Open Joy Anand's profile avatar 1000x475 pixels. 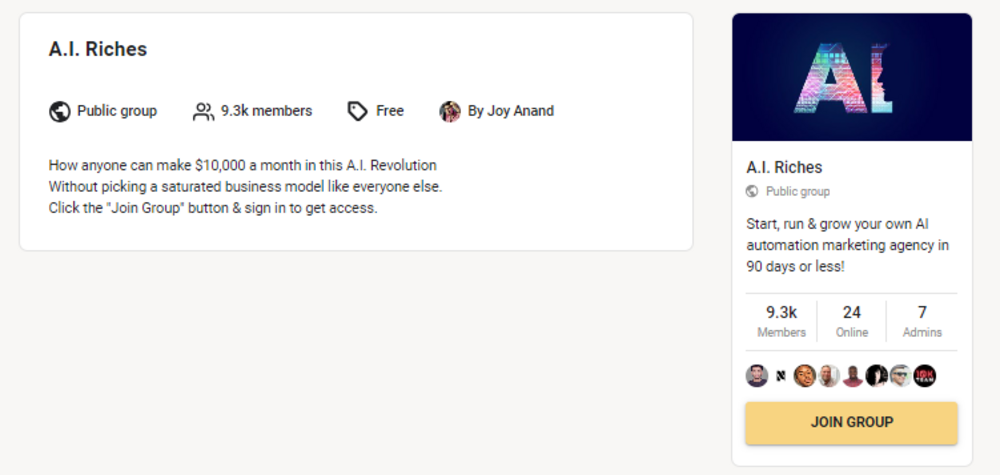pos(450,112)
